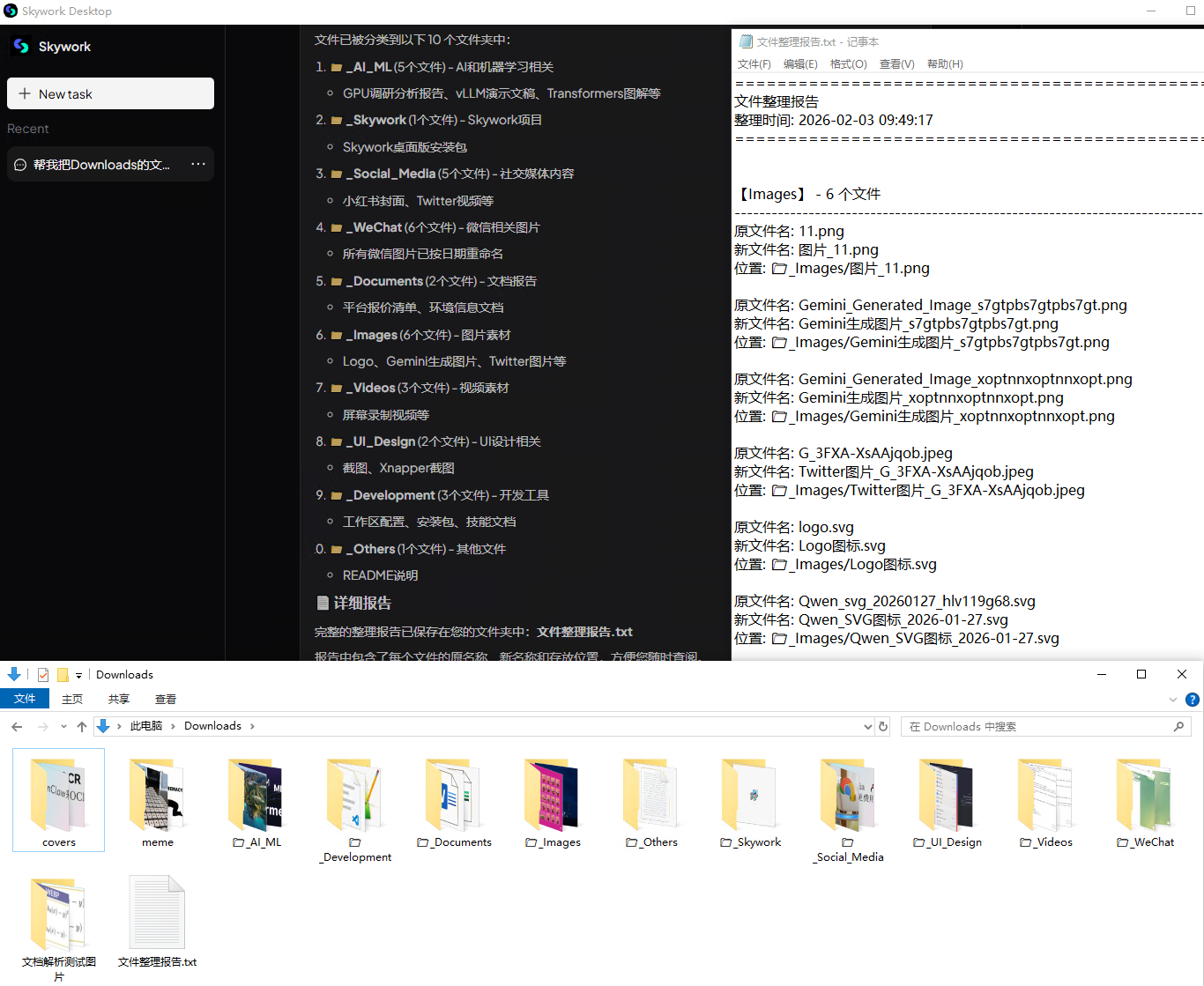Open the address bar history dropdown

click(868, 727)
